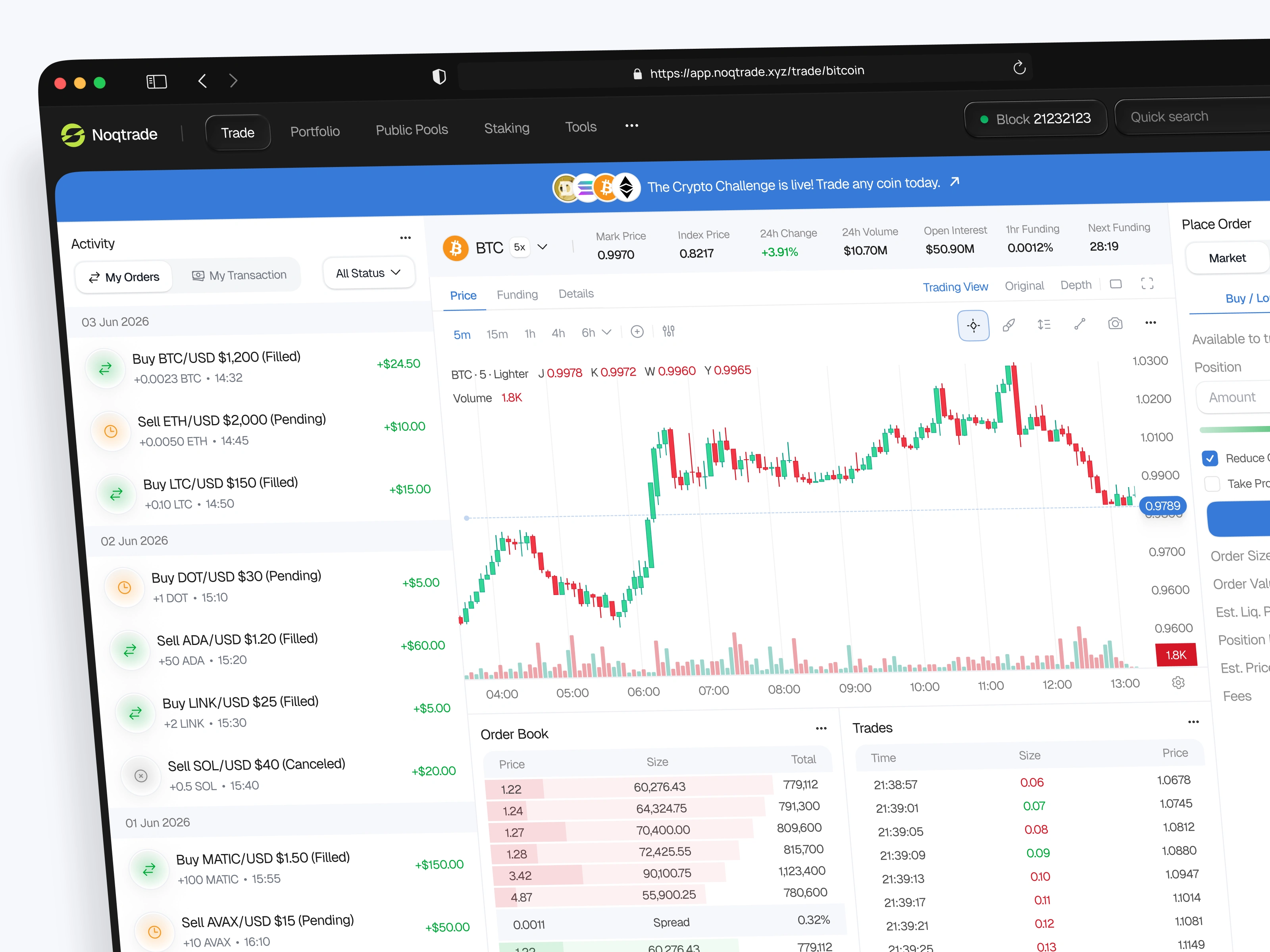Open the chart indicators settings icon
Image resolution: width=1270 pixels, height=952 pixels.
668,331
